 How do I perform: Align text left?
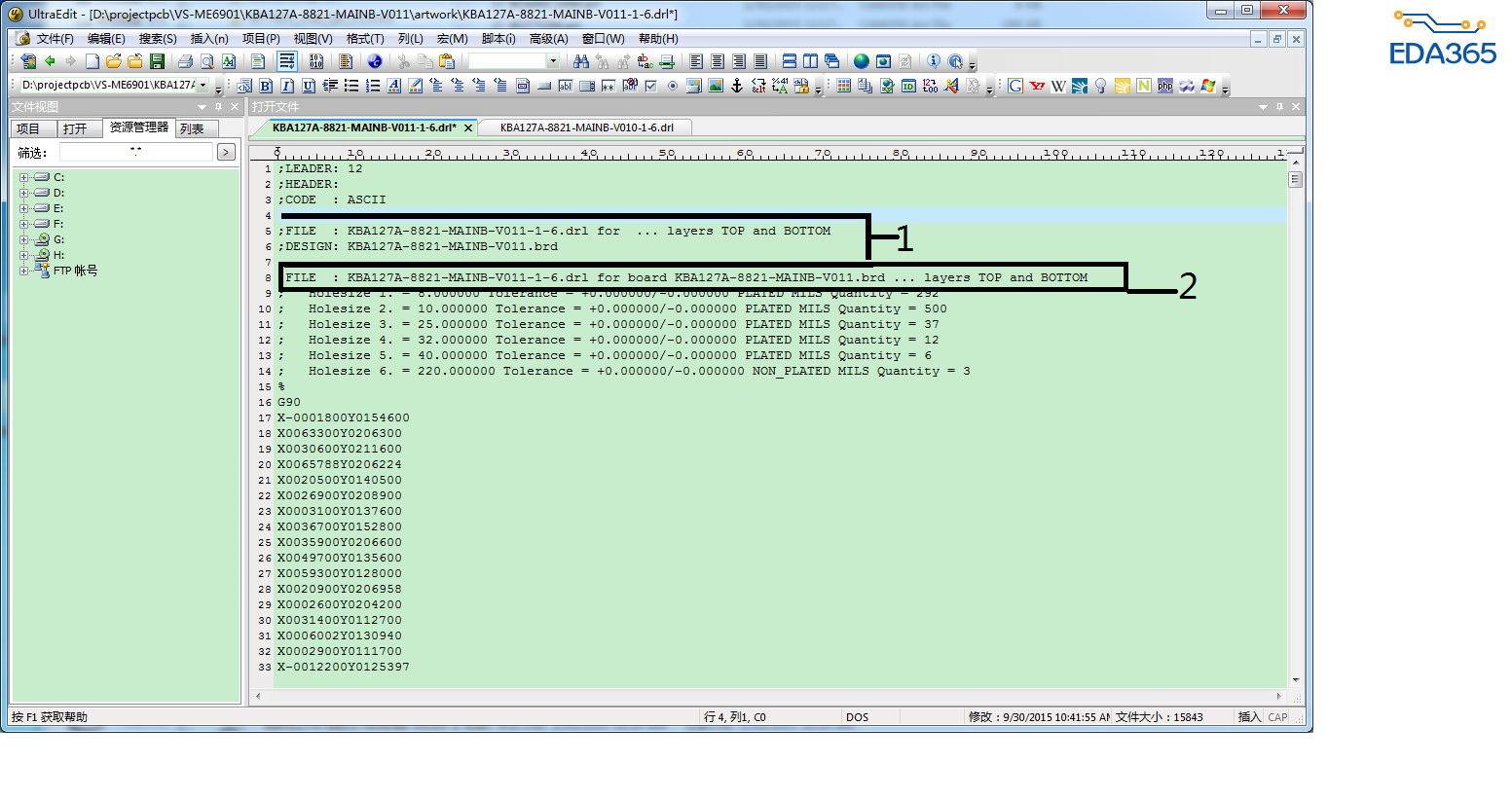pyautogui.click(x=696, y=61)
